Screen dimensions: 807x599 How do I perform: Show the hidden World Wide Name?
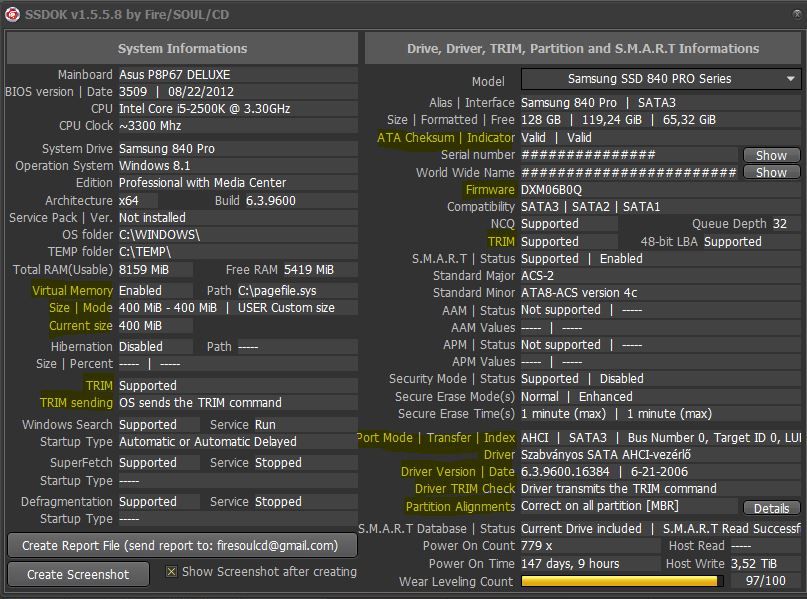point(771,172)
